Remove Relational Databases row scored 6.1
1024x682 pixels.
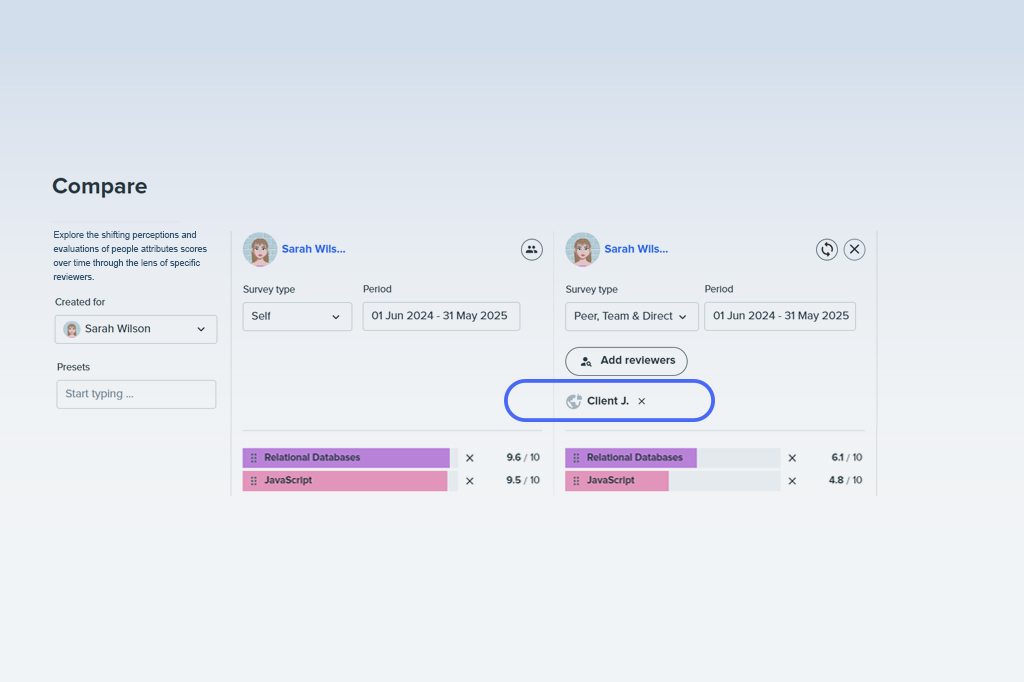point(792,458)
